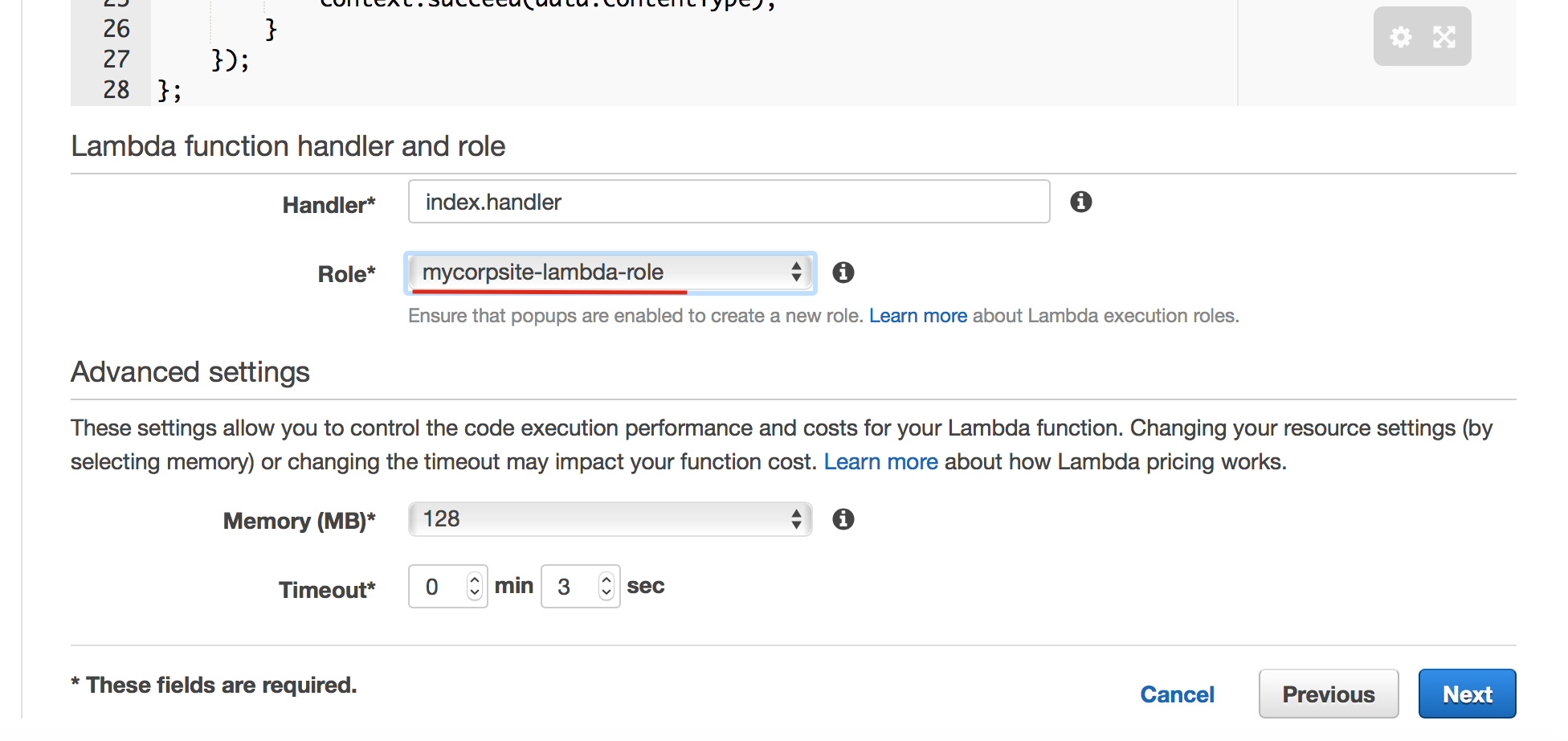
Task: Open the Memory (MB) dropdown set to 128
Action: [x=610, y=519]
